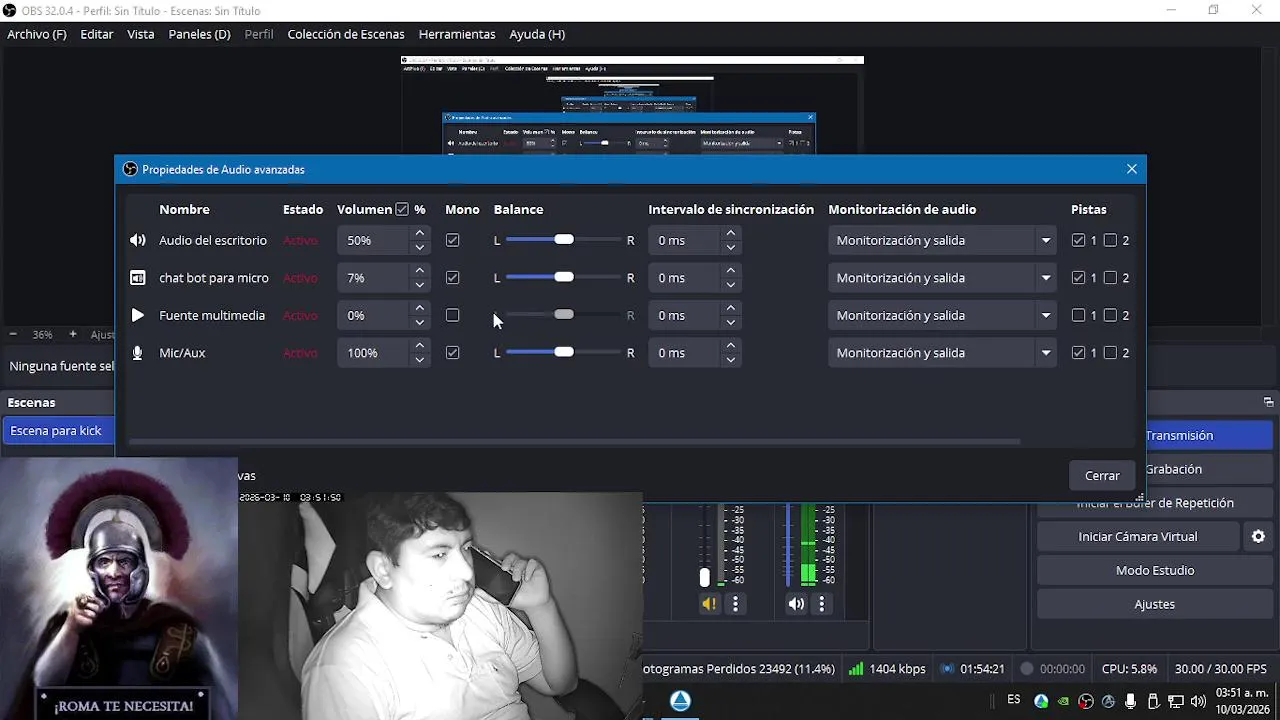Click the microphone icon beside Mic/Aux
This screenshot has height=720, width=1280.
[138, 353]
